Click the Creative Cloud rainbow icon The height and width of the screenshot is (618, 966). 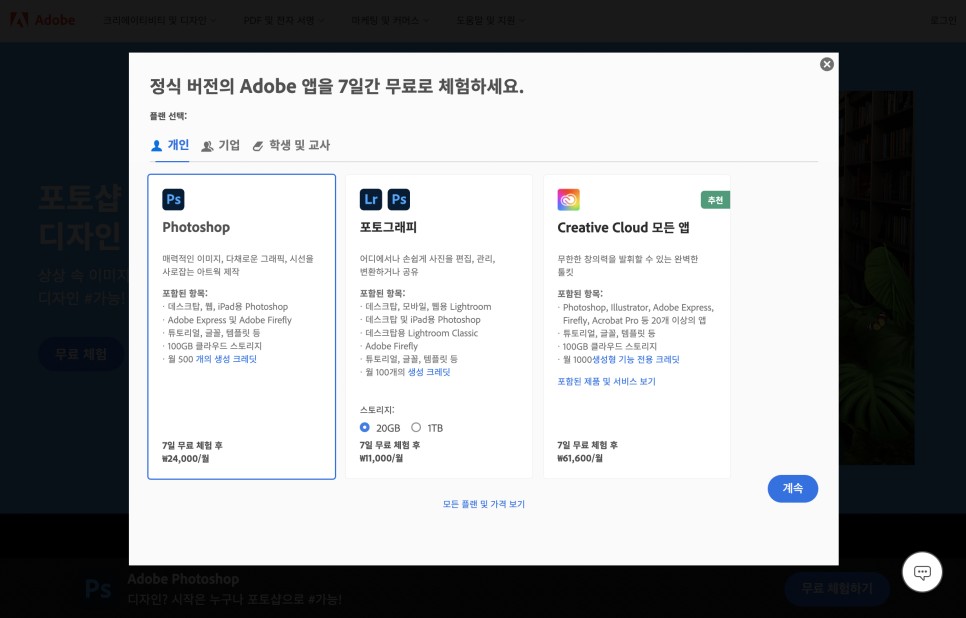[x=569, y=200]
